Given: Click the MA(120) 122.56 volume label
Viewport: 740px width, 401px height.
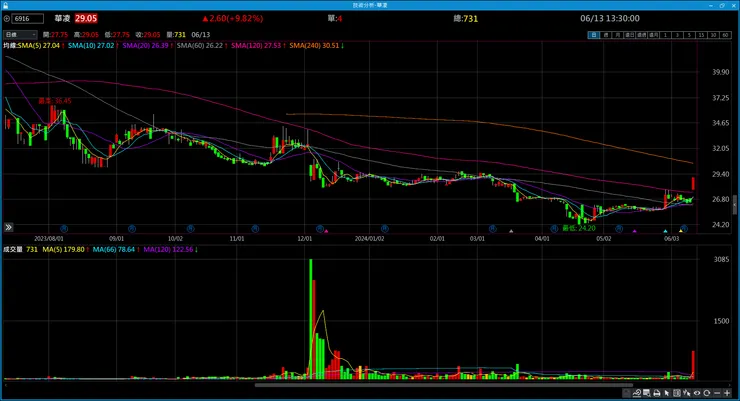Looking at the screenshot, I should click(x=170, y=249).
